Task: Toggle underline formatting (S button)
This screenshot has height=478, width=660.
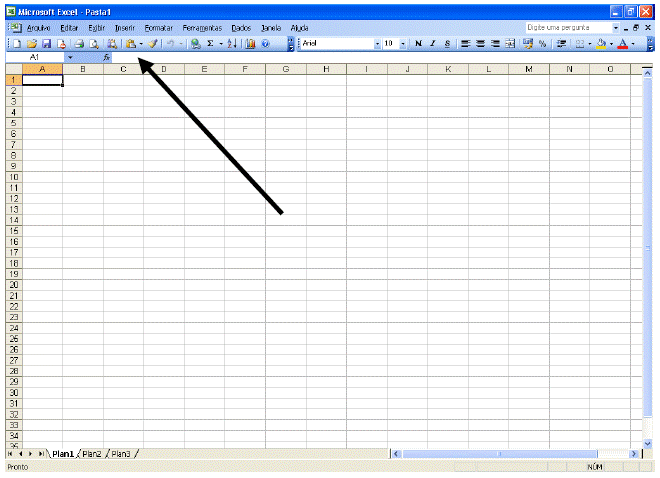Action: click(447, 44)
